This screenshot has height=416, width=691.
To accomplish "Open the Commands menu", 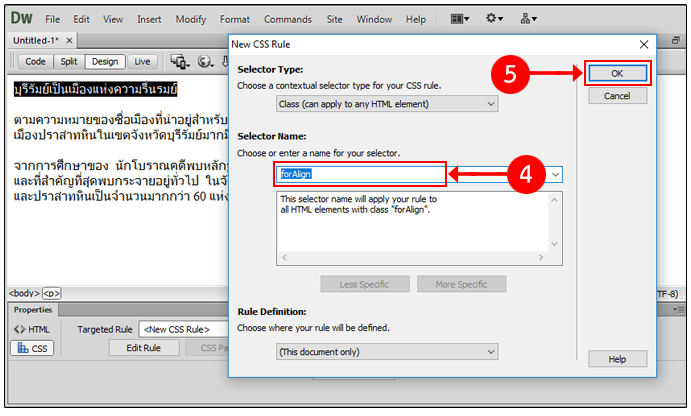I will pyautogui.click(x=287, y=19).
